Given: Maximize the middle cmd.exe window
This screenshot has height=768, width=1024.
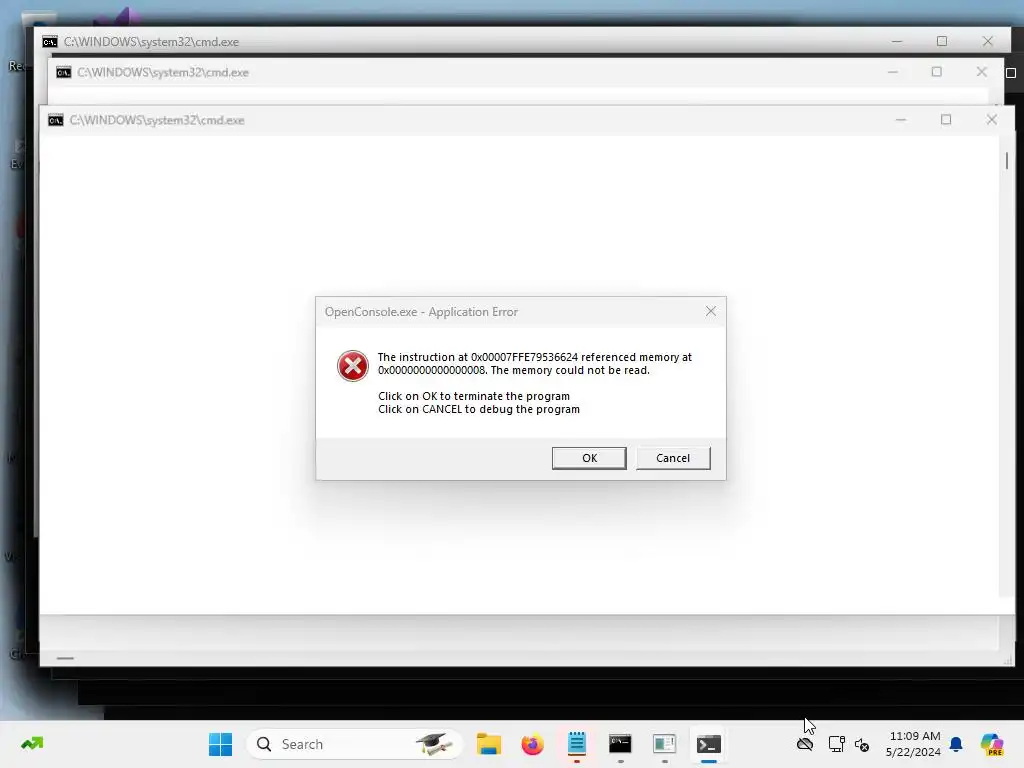Looking at the screenshot, I should (936, 72).
